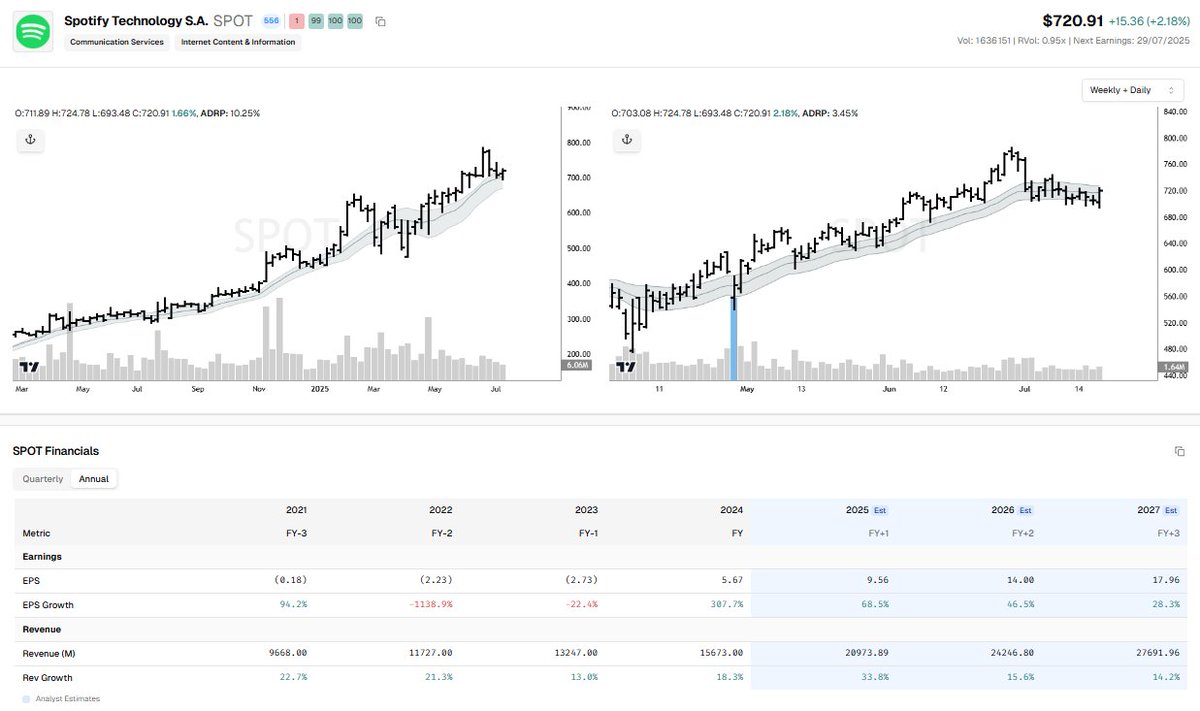Screen dimensions: 1200x711
Task: Click Rev Growth 13.0% cell
Action: coord(583,677)
